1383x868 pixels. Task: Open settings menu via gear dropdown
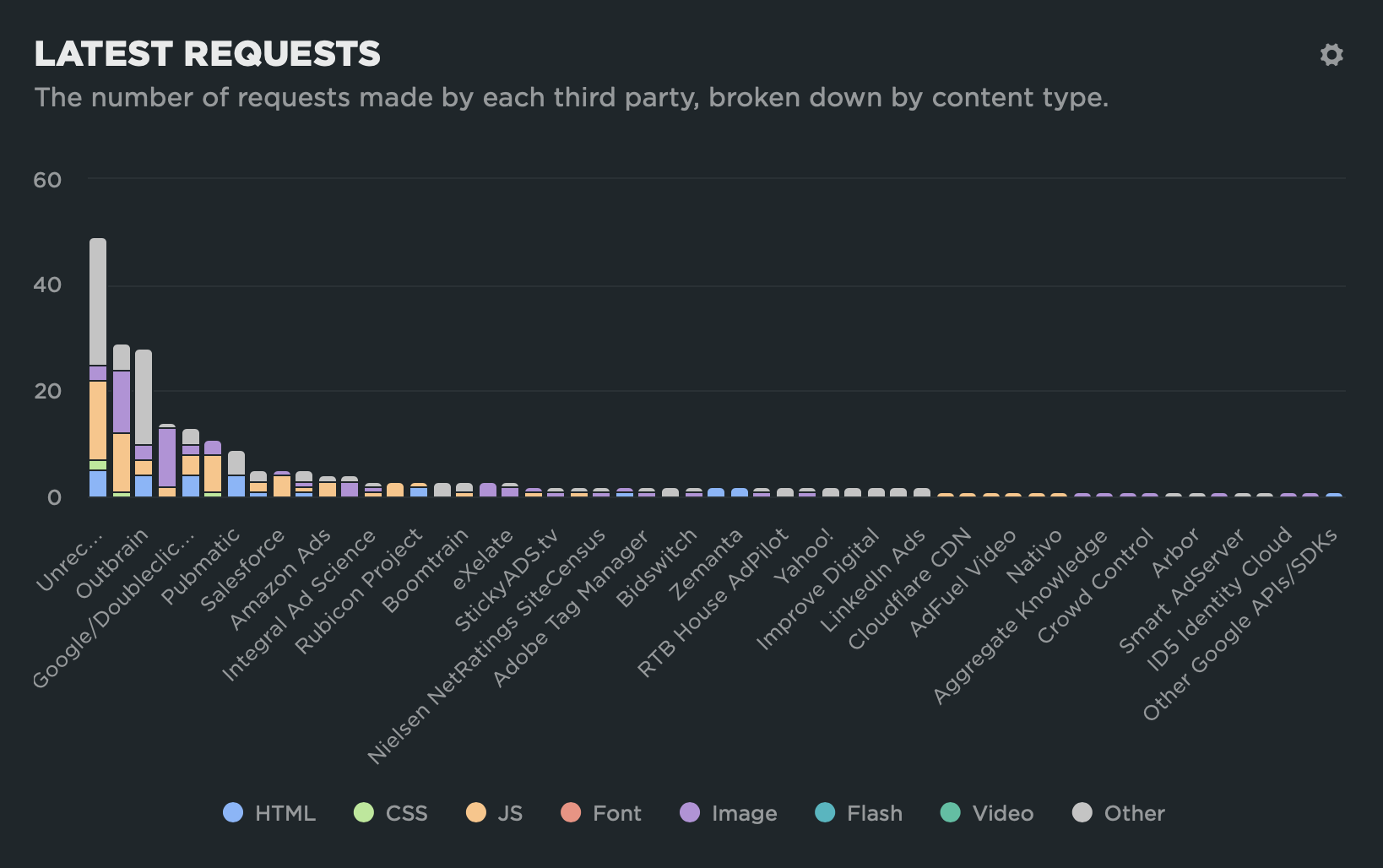tap(1332, 56)
